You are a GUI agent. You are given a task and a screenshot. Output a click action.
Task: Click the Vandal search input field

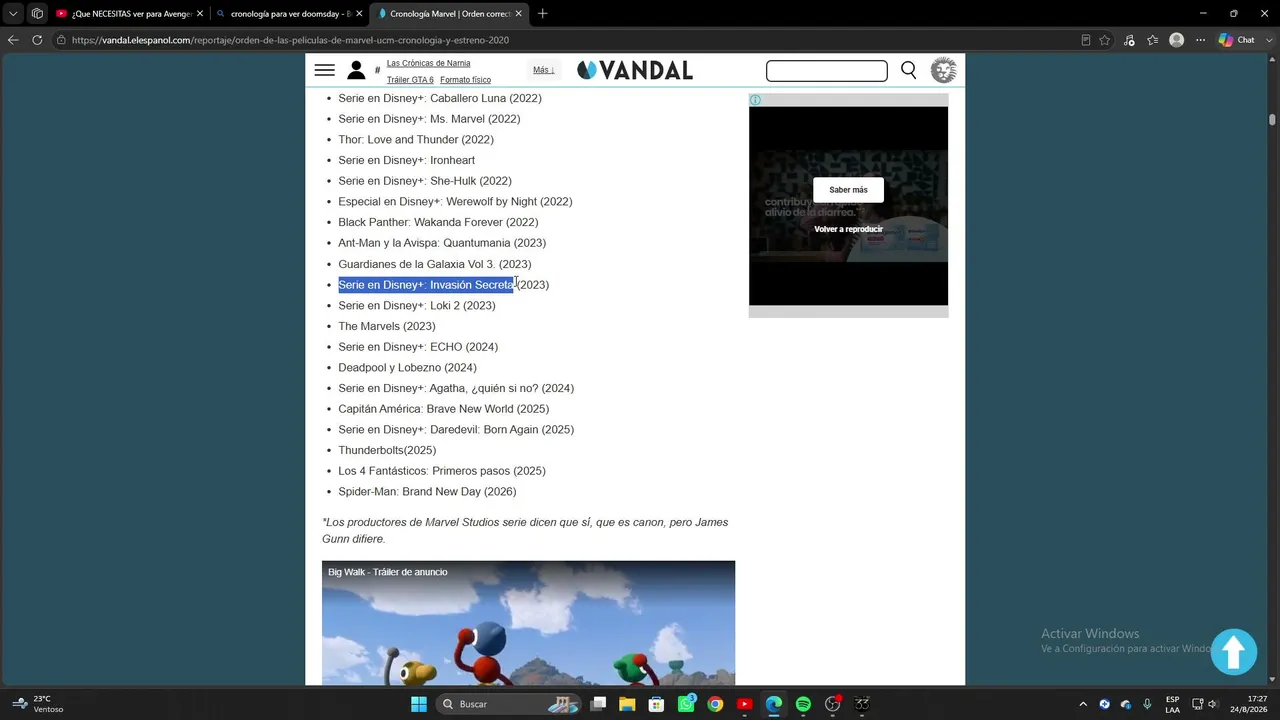pyautogui.click(x=826, y=70)
